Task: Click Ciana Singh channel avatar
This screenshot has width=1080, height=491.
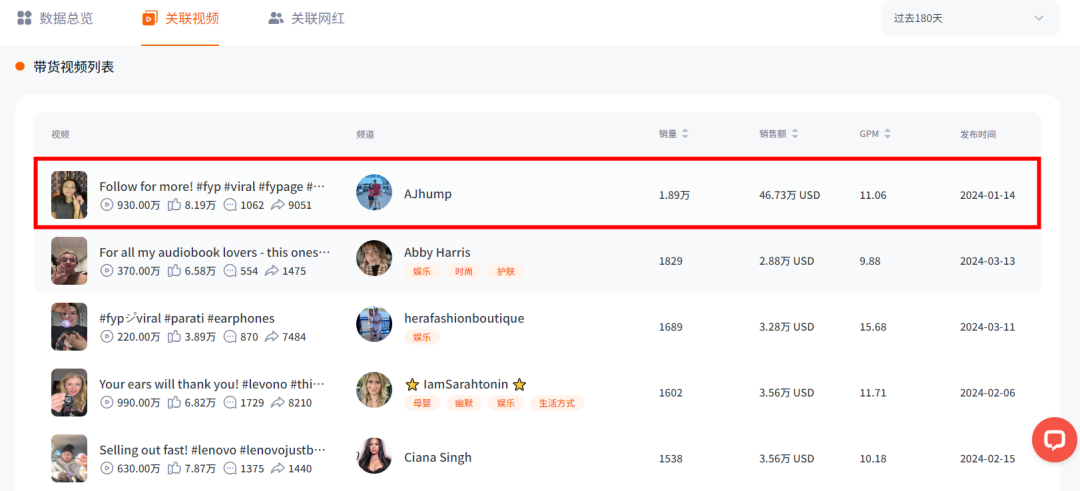Action: 374,456
